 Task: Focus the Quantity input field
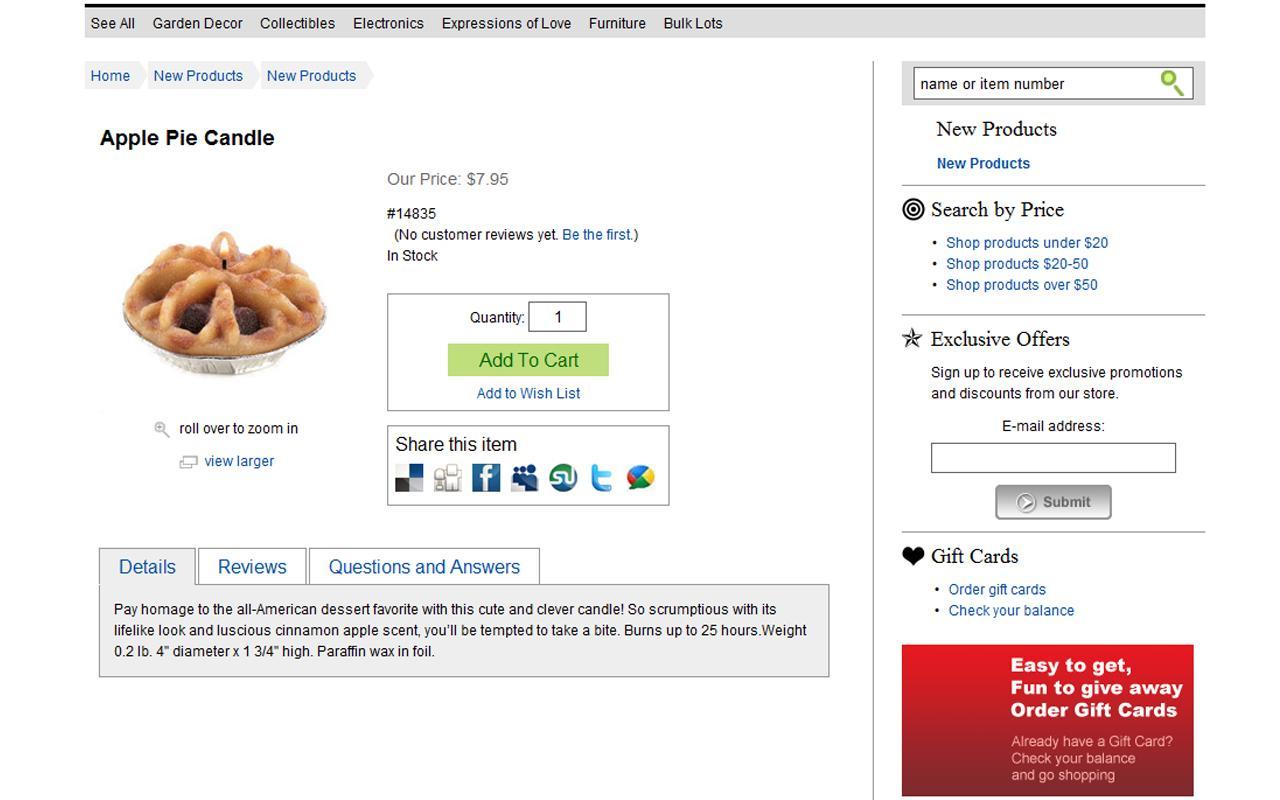point(557,317)
